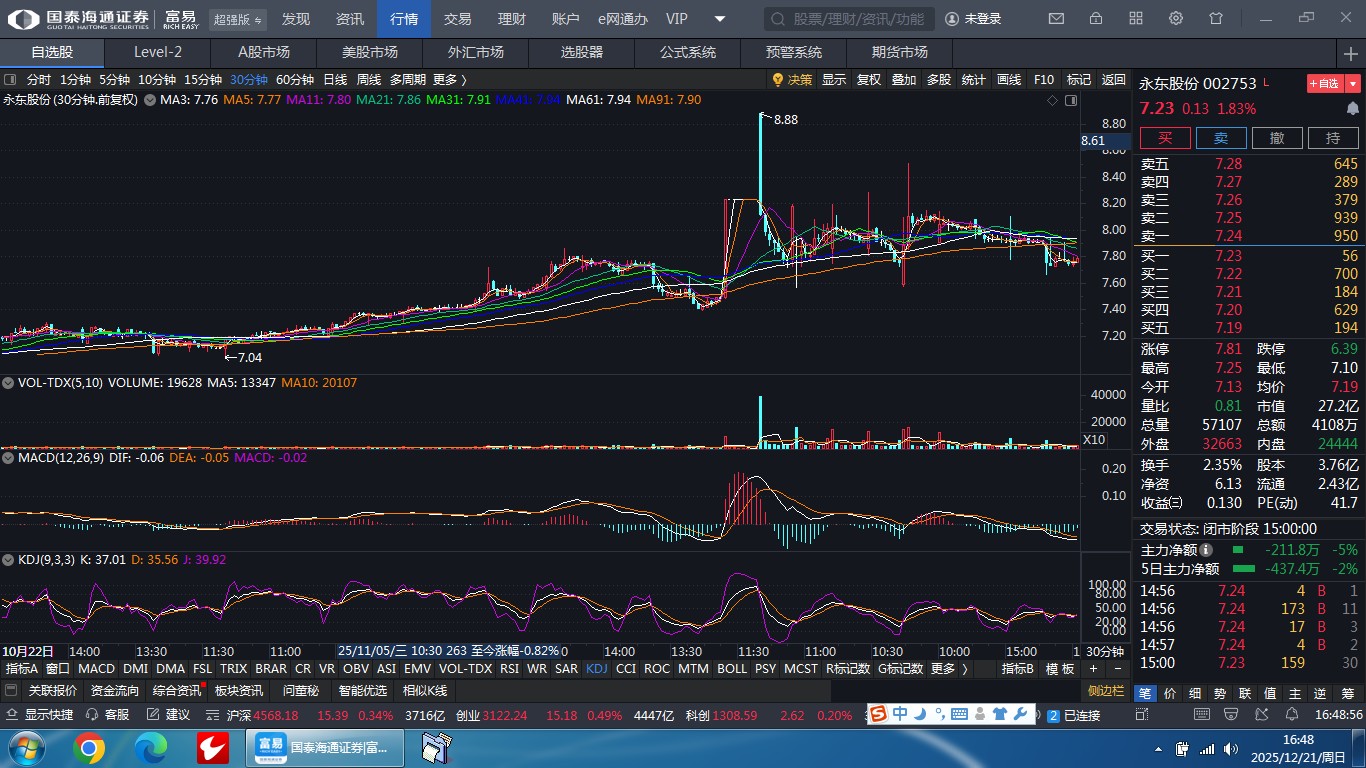The width and height of the screenshot is (1366, 768).
Task: Open the skin theme shirt icon
Action: point(1216,19)
